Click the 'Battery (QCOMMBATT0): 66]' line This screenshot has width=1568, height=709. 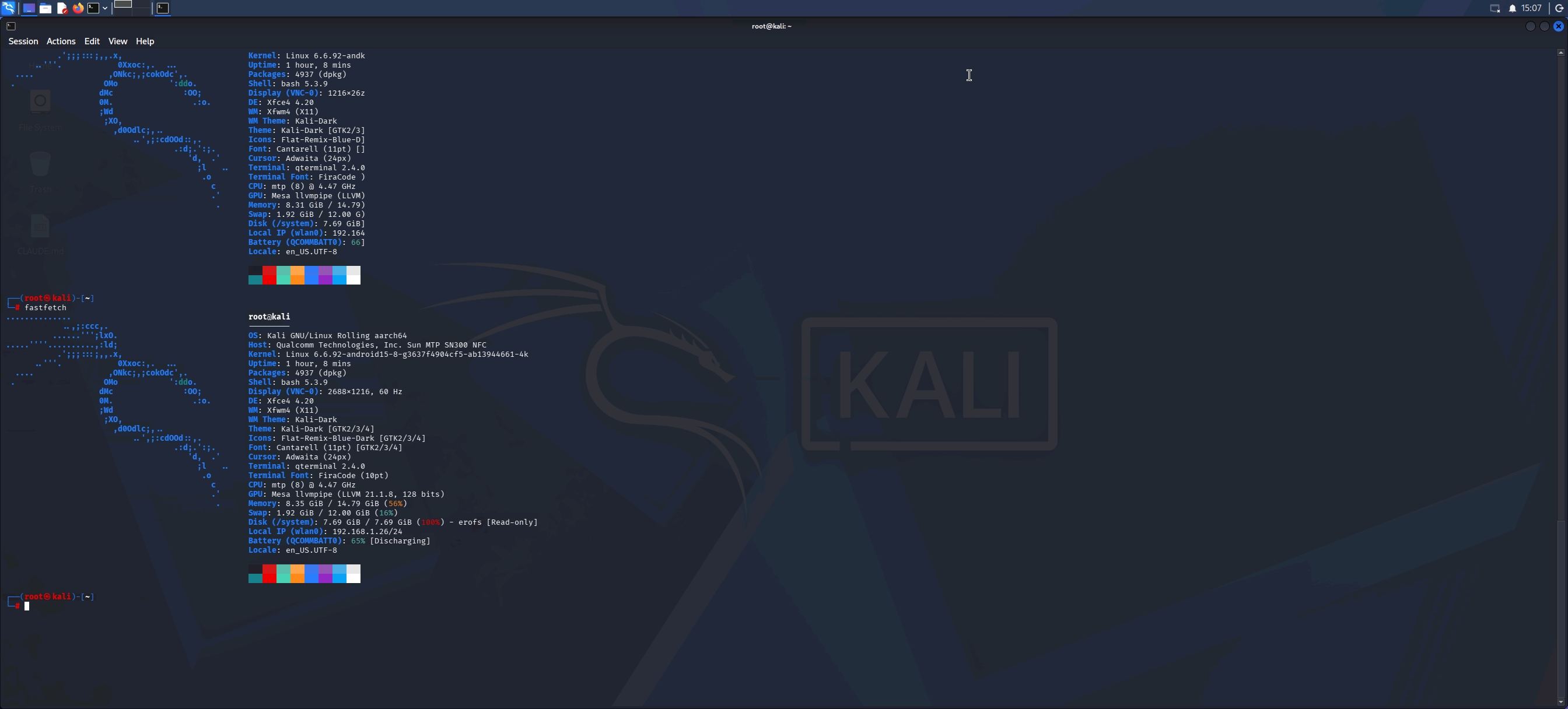pos(307,242)
